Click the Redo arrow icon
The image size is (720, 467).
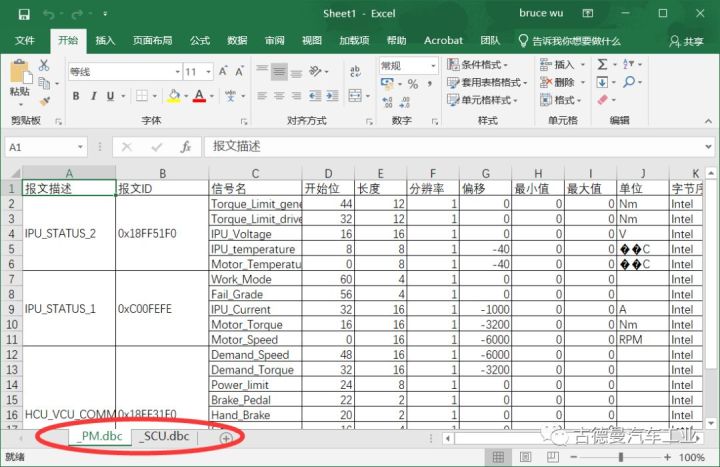click(x=77, y=14)
